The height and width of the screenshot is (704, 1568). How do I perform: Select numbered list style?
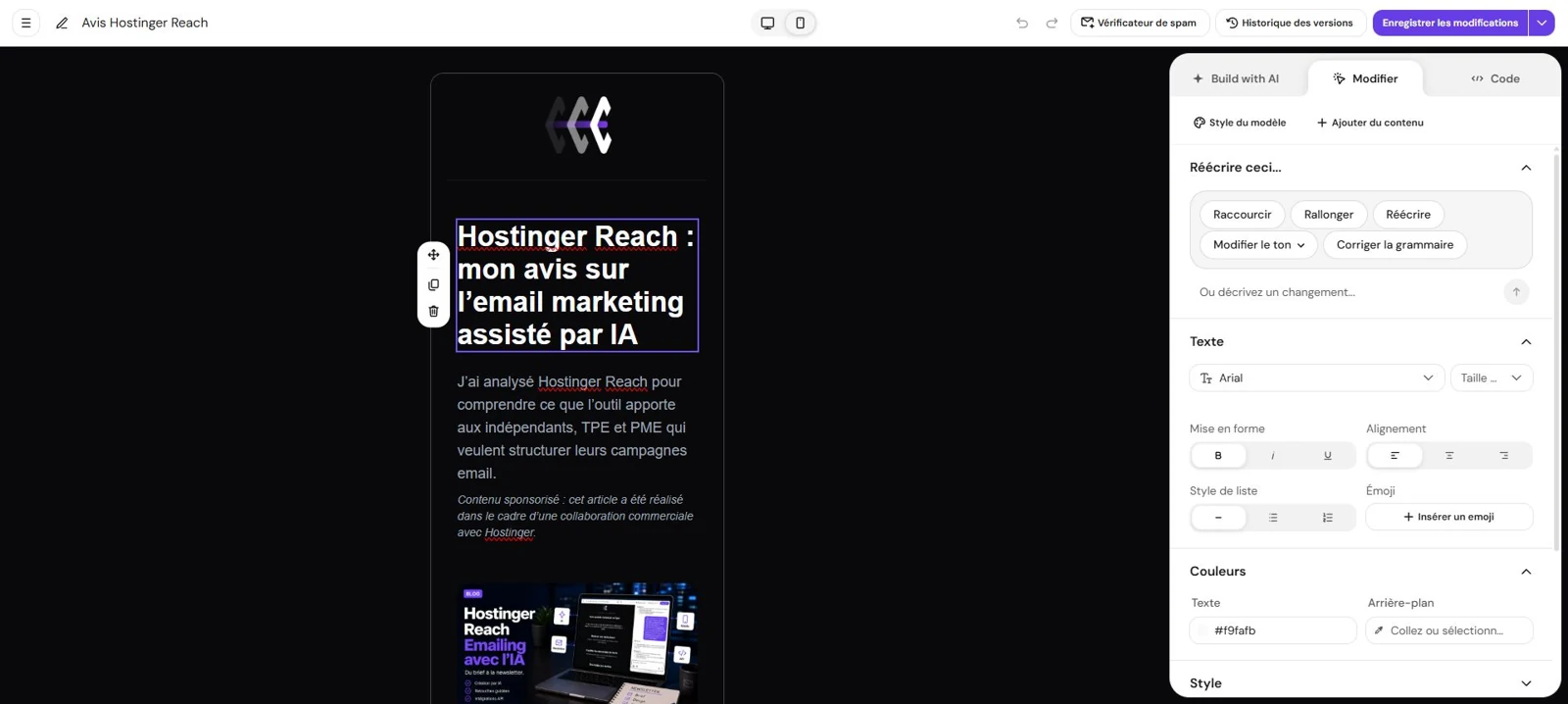click(1328, 518)
